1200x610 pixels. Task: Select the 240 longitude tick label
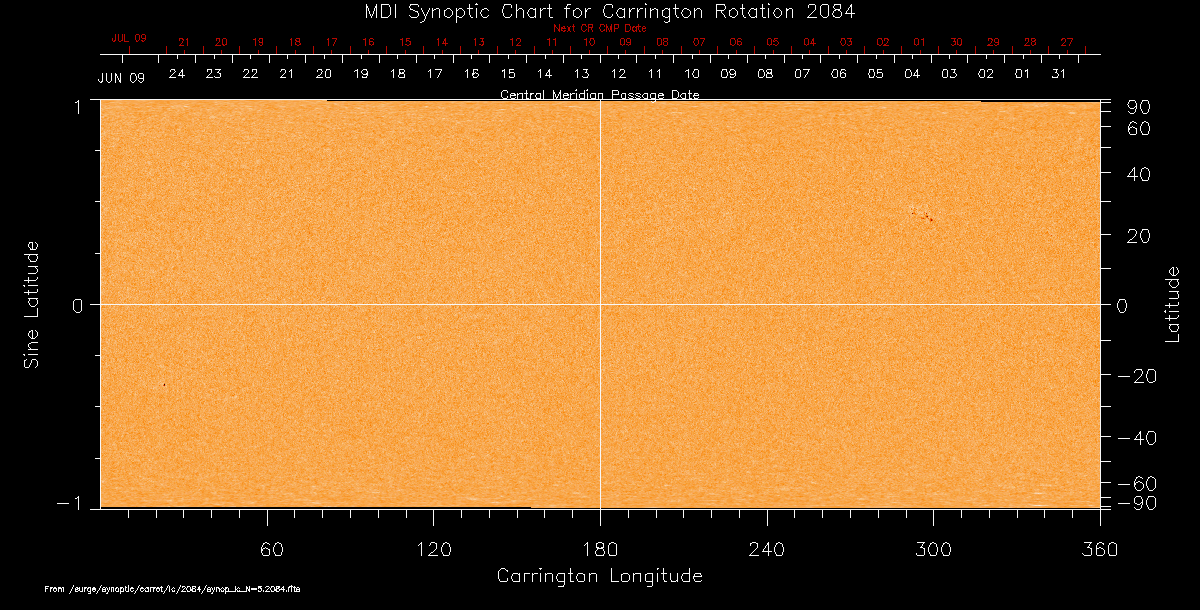tap(766, 549)
